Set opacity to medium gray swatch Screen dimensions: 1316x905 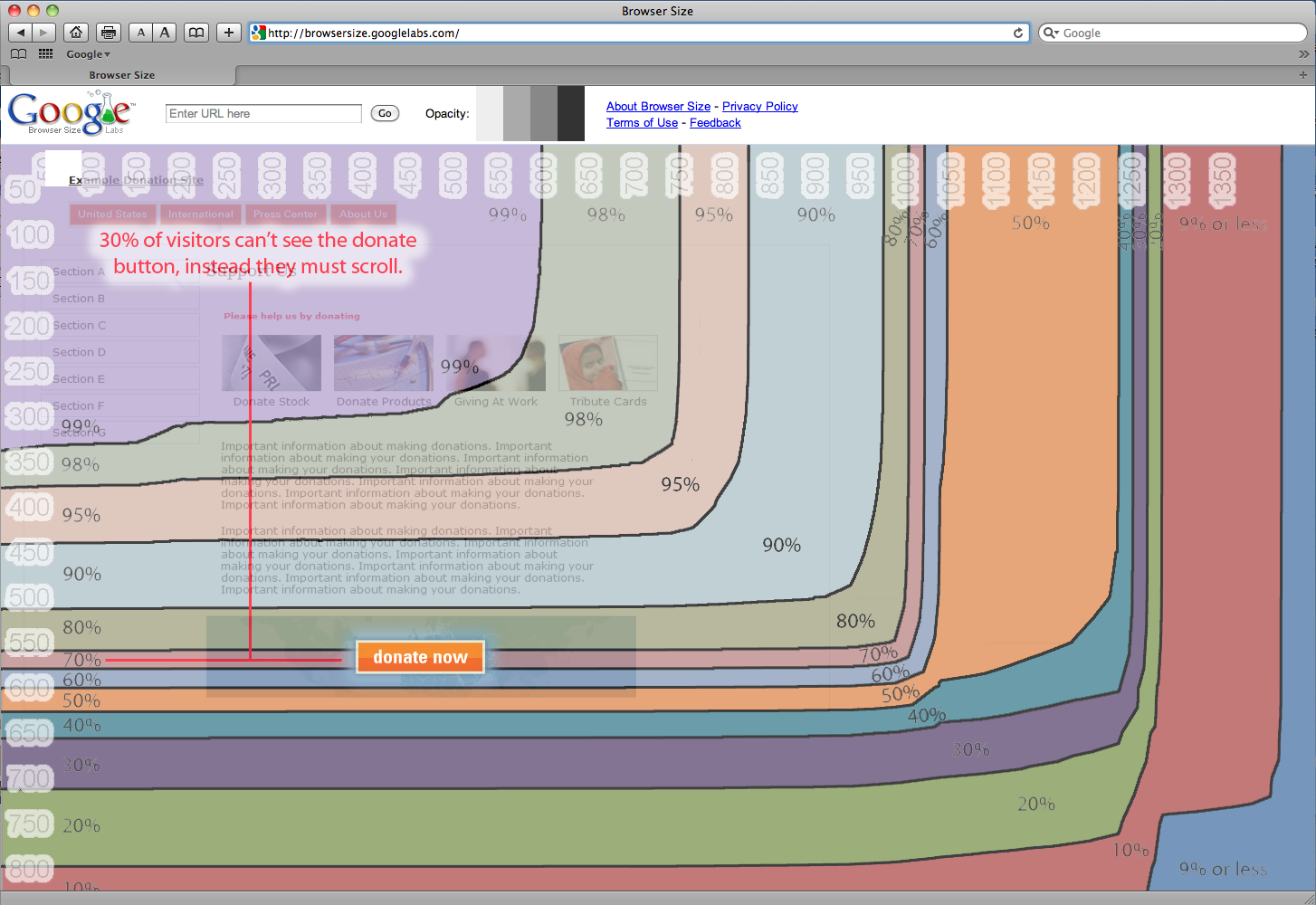coord(544,113)
